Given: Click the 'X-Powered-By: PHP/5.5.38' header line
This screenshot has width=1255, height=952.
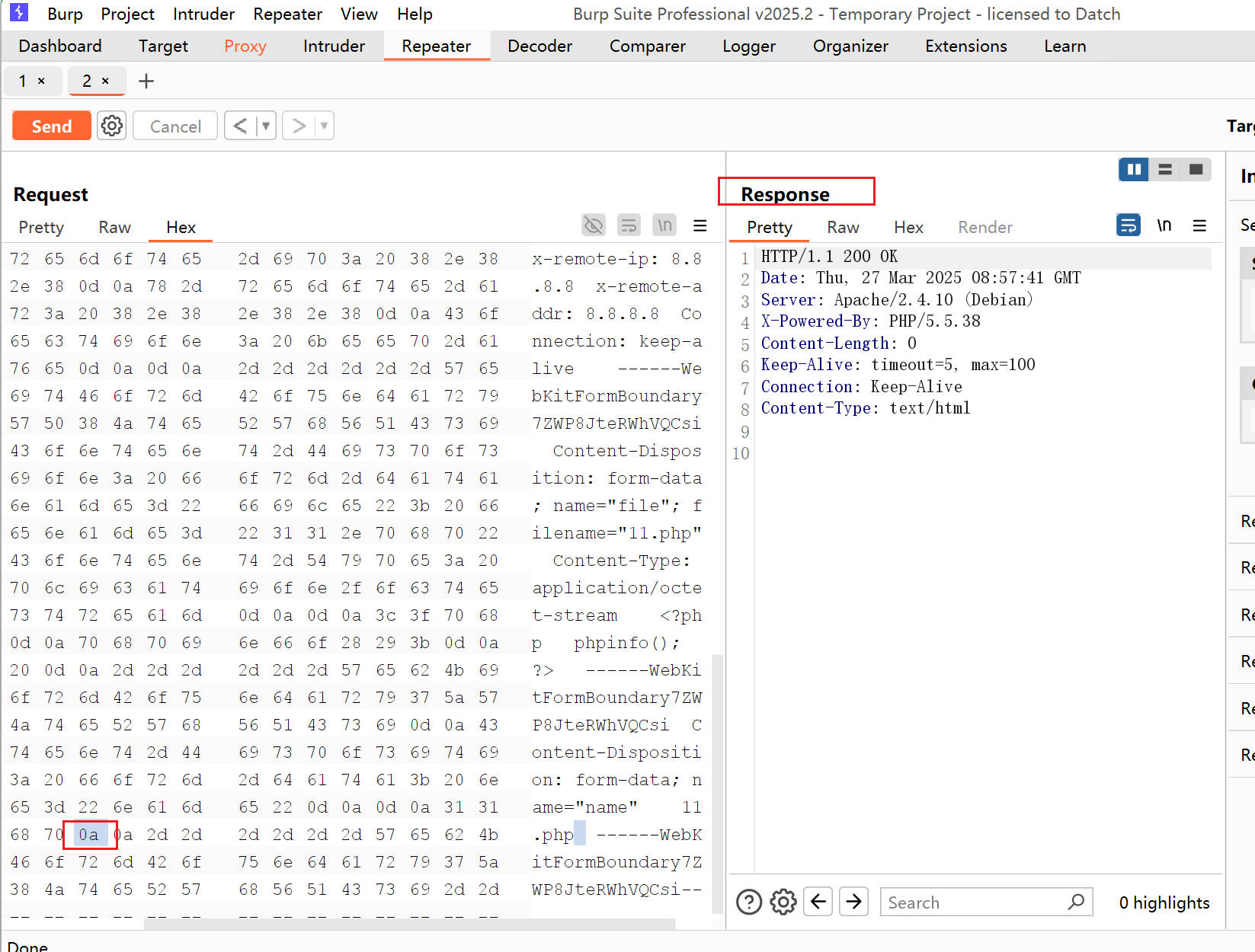Looking at the screenshot, I should point(870,321).
